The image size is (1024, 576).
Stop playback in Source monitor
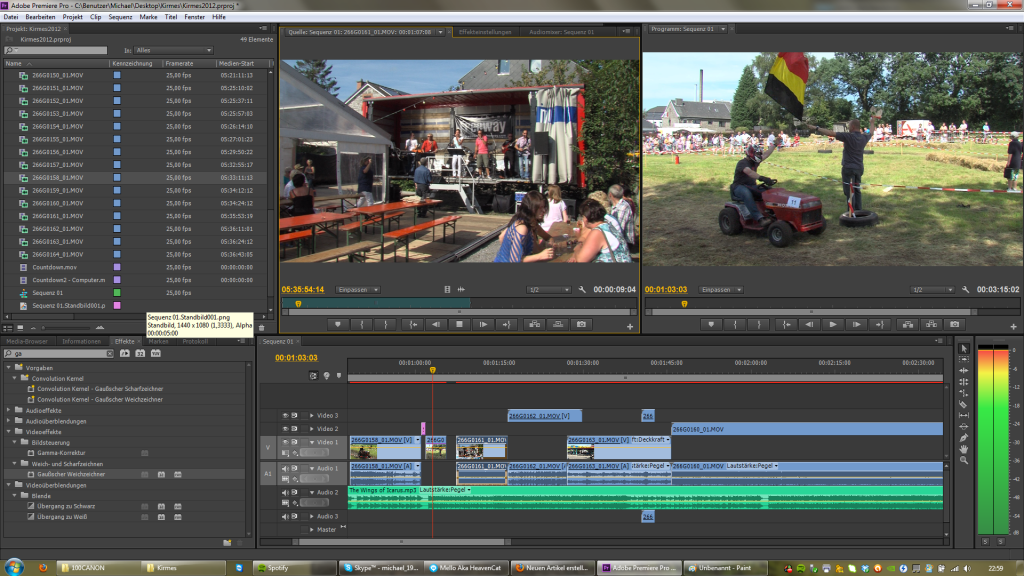459,325
